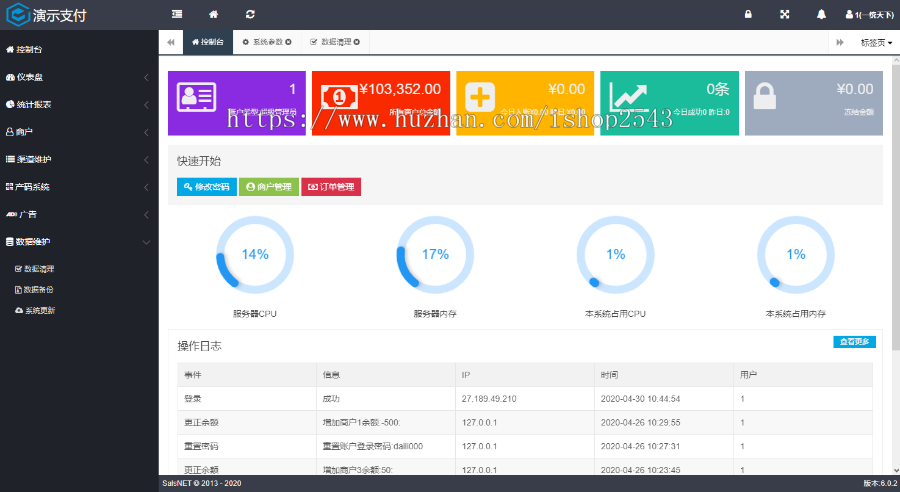The height and width of the screenshot is (492, 900).
Task: Collapse the 数据维护 sidebar menu
Action: point(79,242)
